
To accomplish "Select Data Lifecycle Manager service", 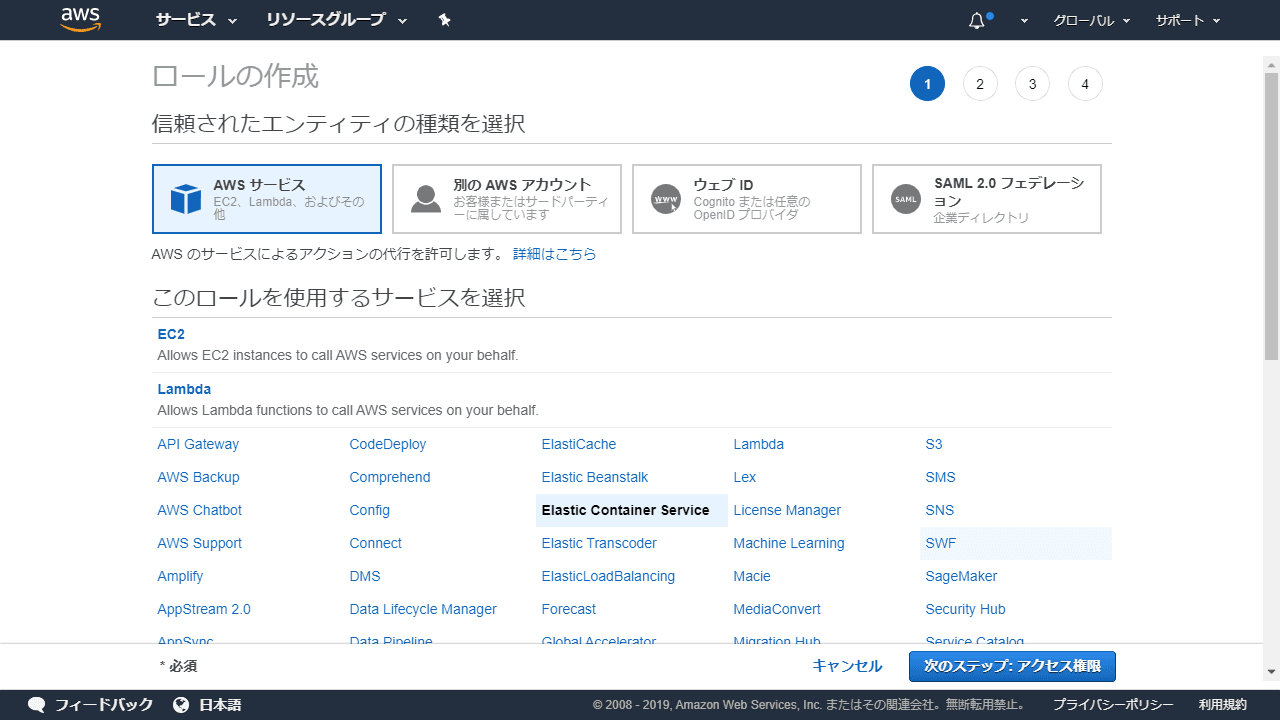I will [423, 609].
